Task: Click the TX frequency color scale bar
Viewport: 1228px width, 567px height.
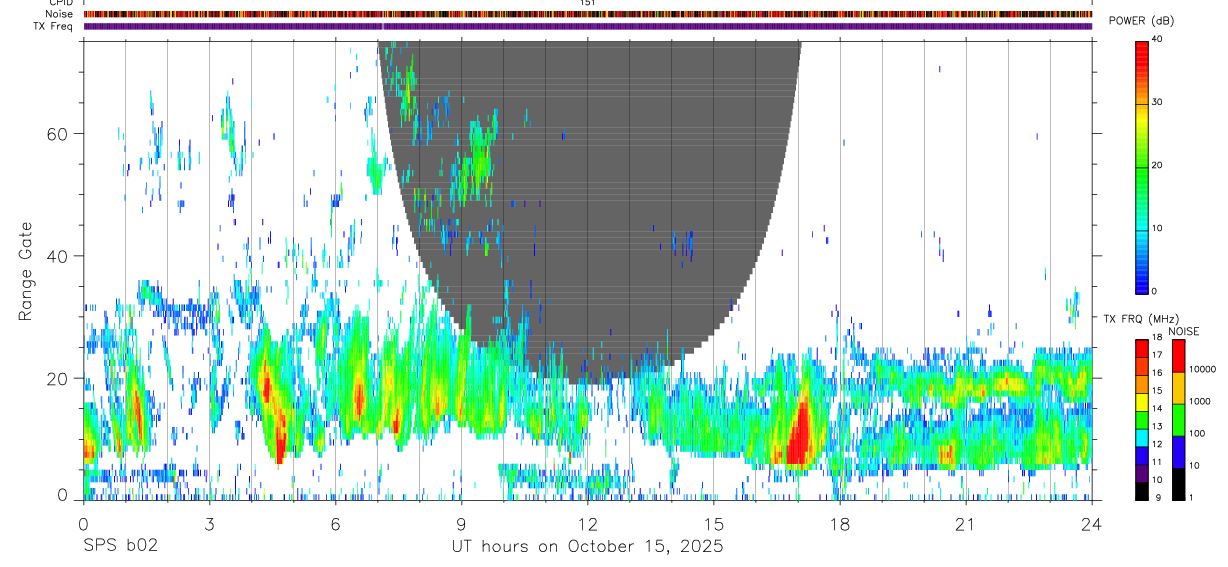Action: click(x=1142, y=420)
